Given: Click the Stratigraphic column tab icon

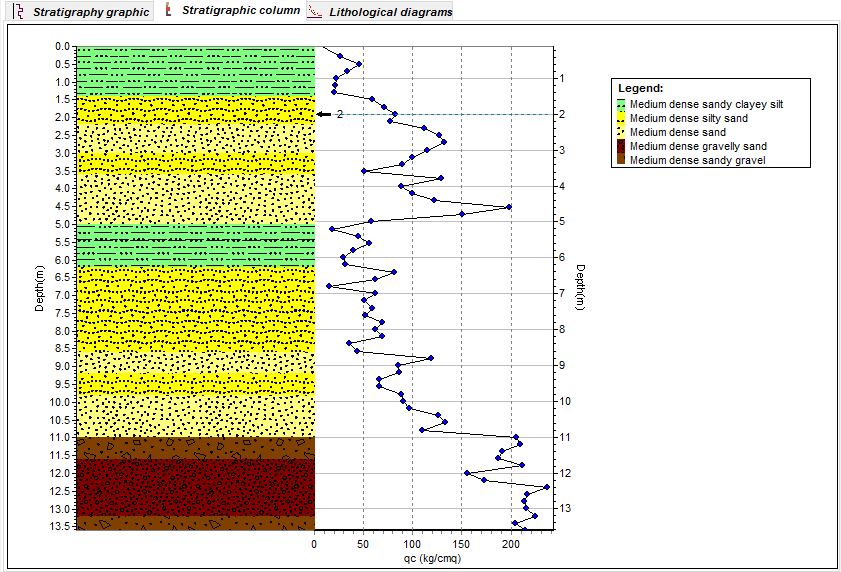Looking at the screenshot, I should click(x=168, y=11).
